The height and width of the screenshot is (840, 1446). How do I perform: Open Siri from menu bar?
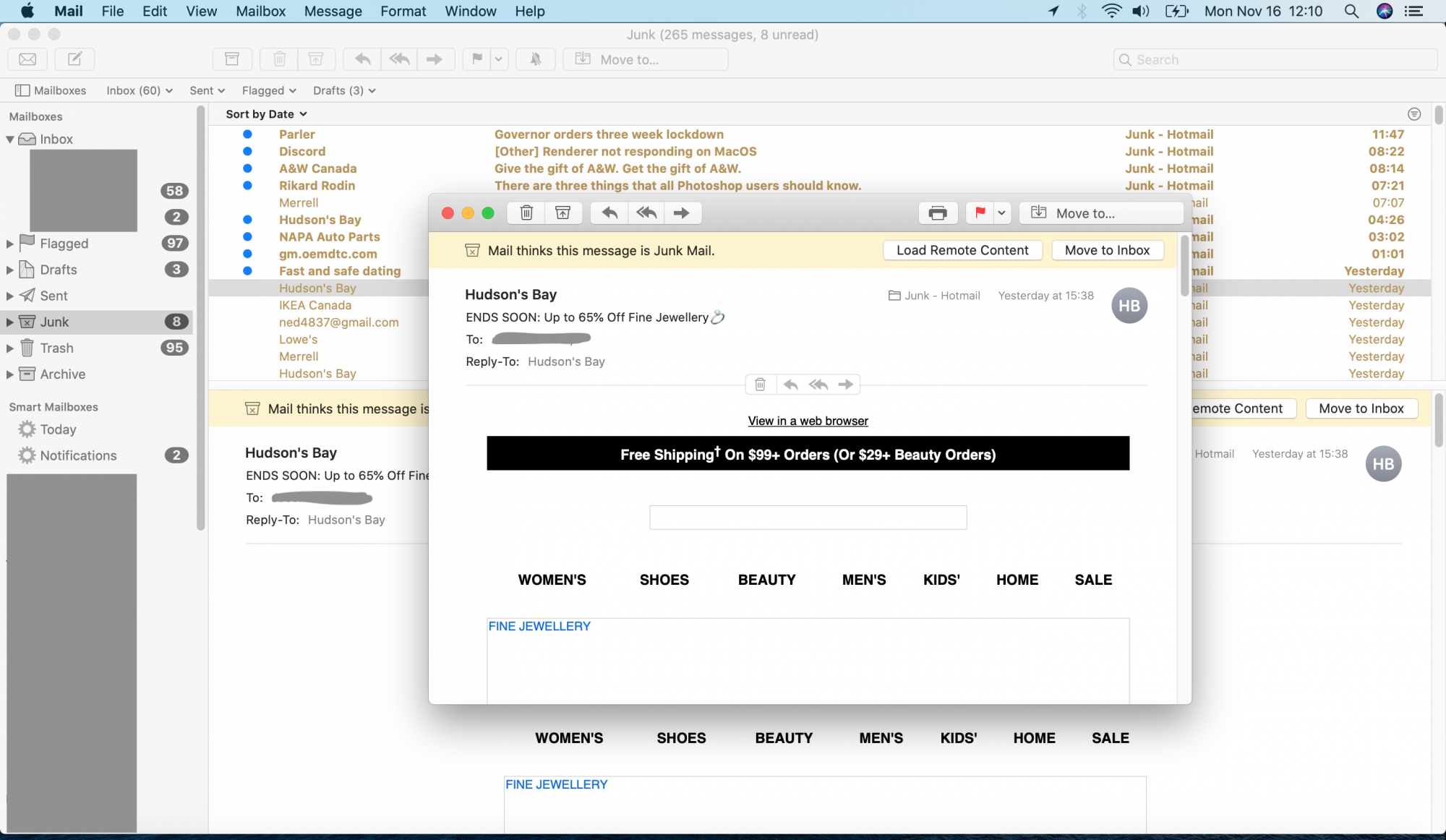coord(1384,11)
